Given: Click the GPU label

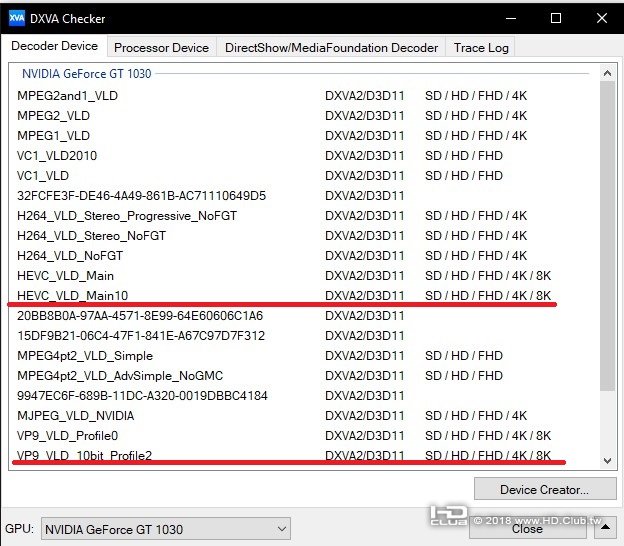Looking at the screenshot, I should coord(19,528).
